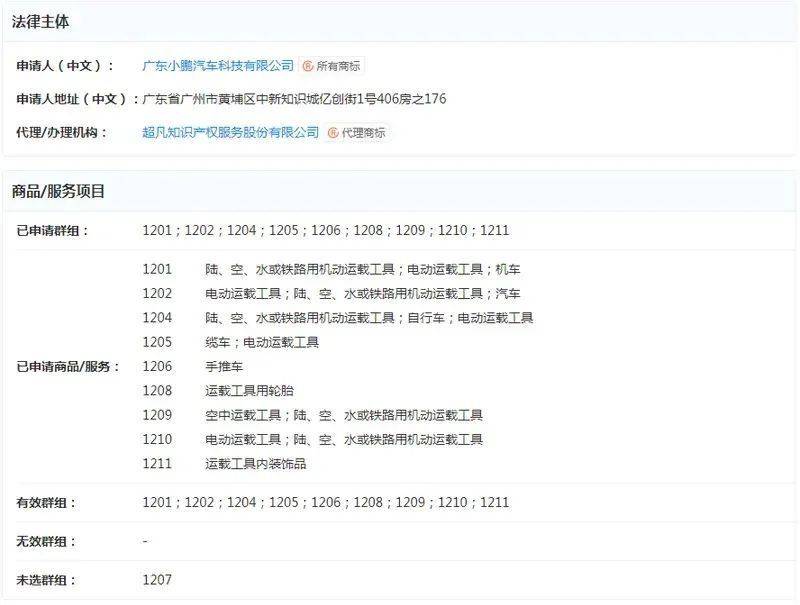This screenshot has width=800, height=605.
Task: Select unselected group code 1207
Action: [x=157, y=580]
